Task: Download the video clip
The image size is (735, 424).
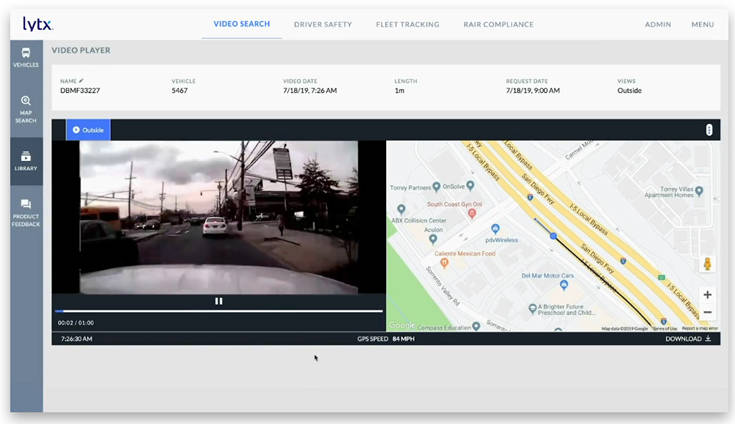Action: (688, 338)
